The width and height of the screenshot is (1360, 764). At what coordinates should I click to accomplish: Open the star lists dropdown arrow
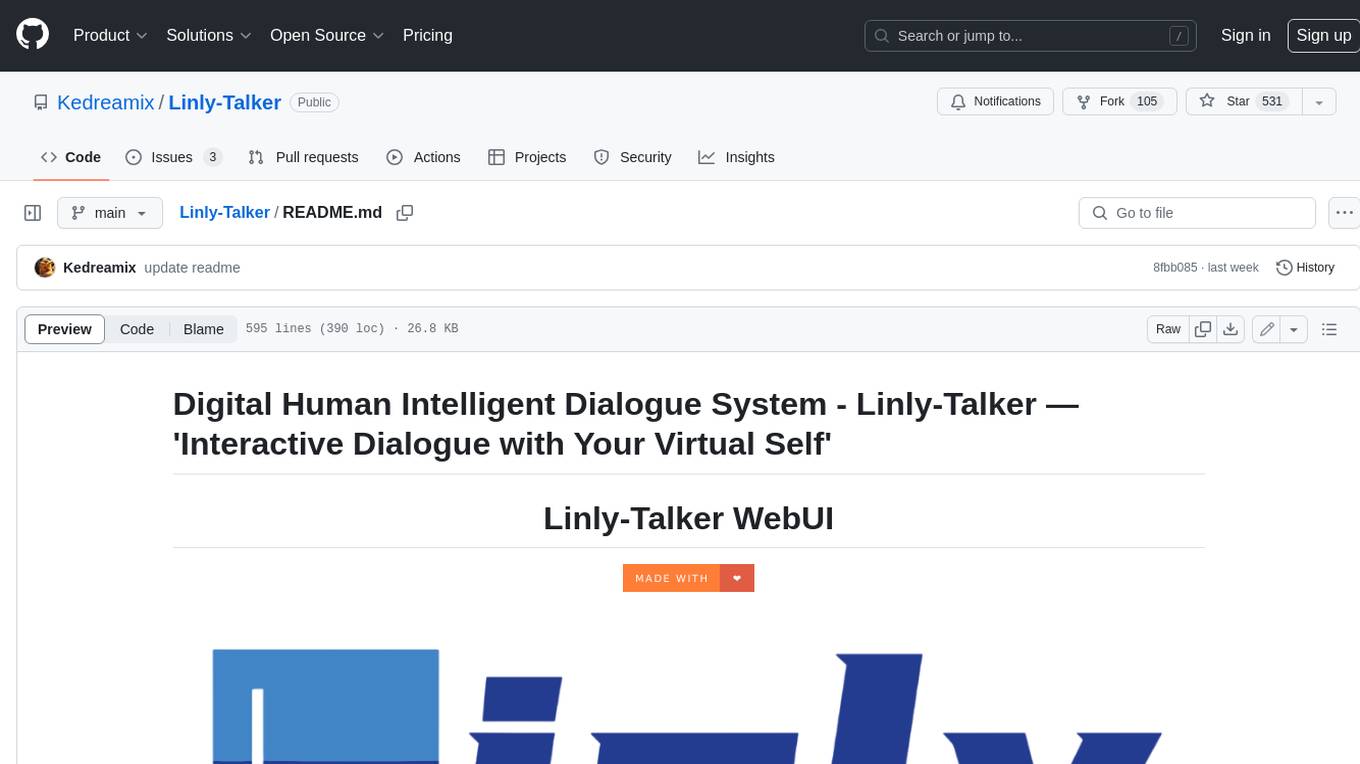(x=1319, y=101)
